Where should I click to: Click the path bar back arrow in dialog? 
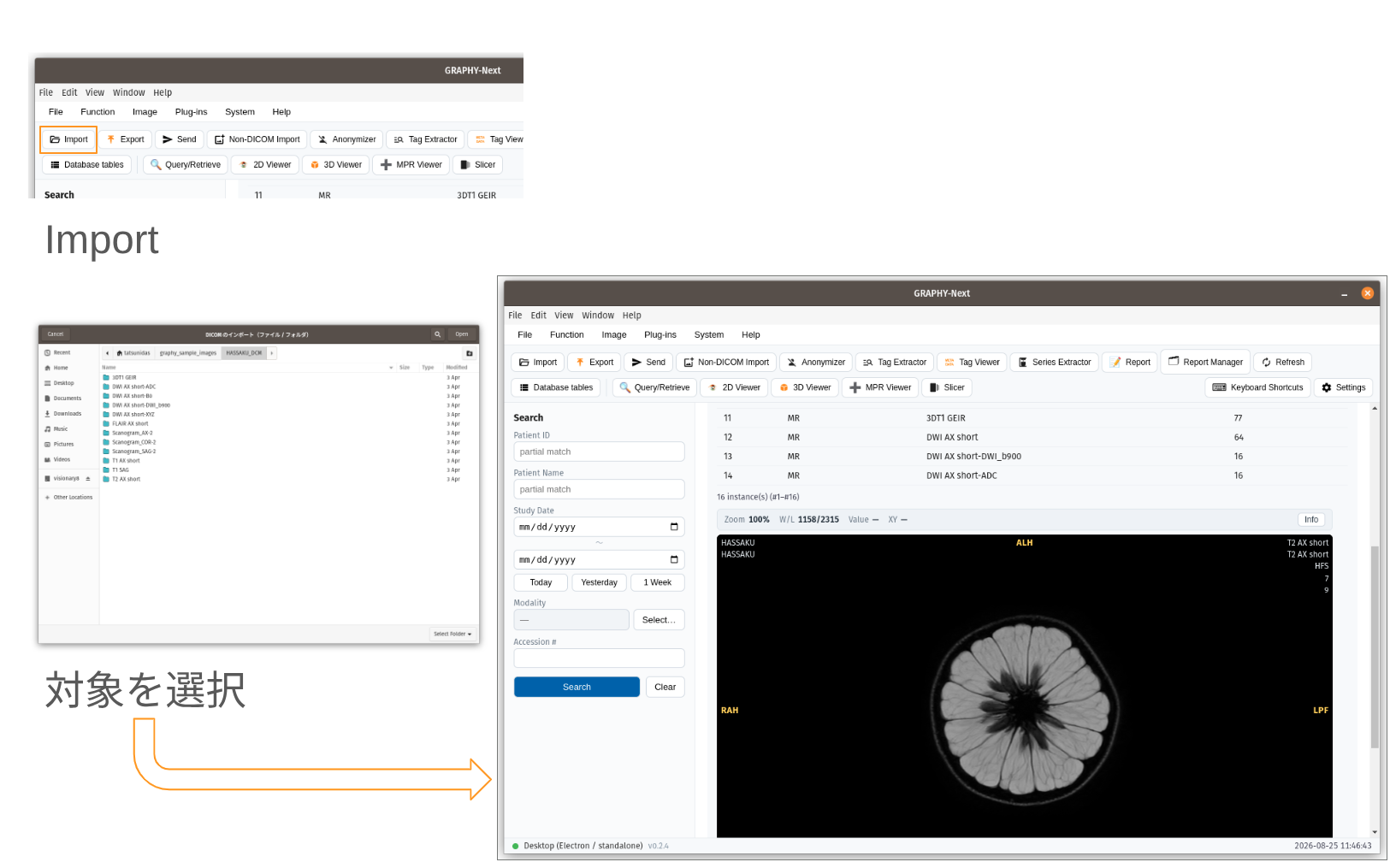[x=107, y=353]
